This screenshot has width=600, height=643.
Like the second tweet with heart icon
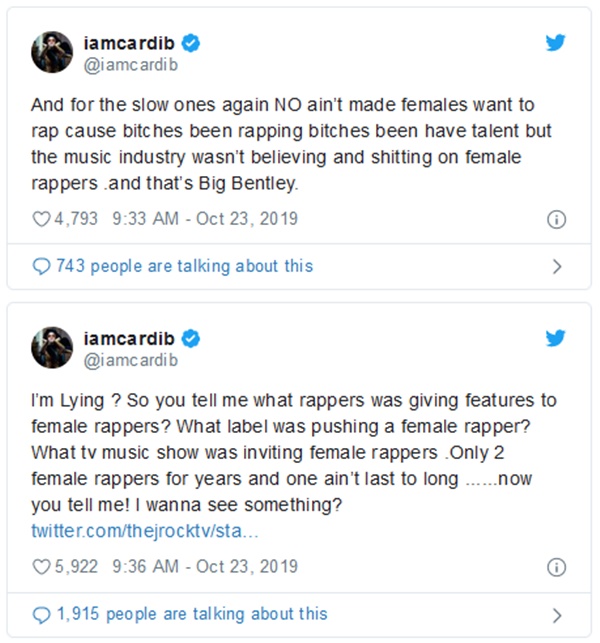click(41, 567)
